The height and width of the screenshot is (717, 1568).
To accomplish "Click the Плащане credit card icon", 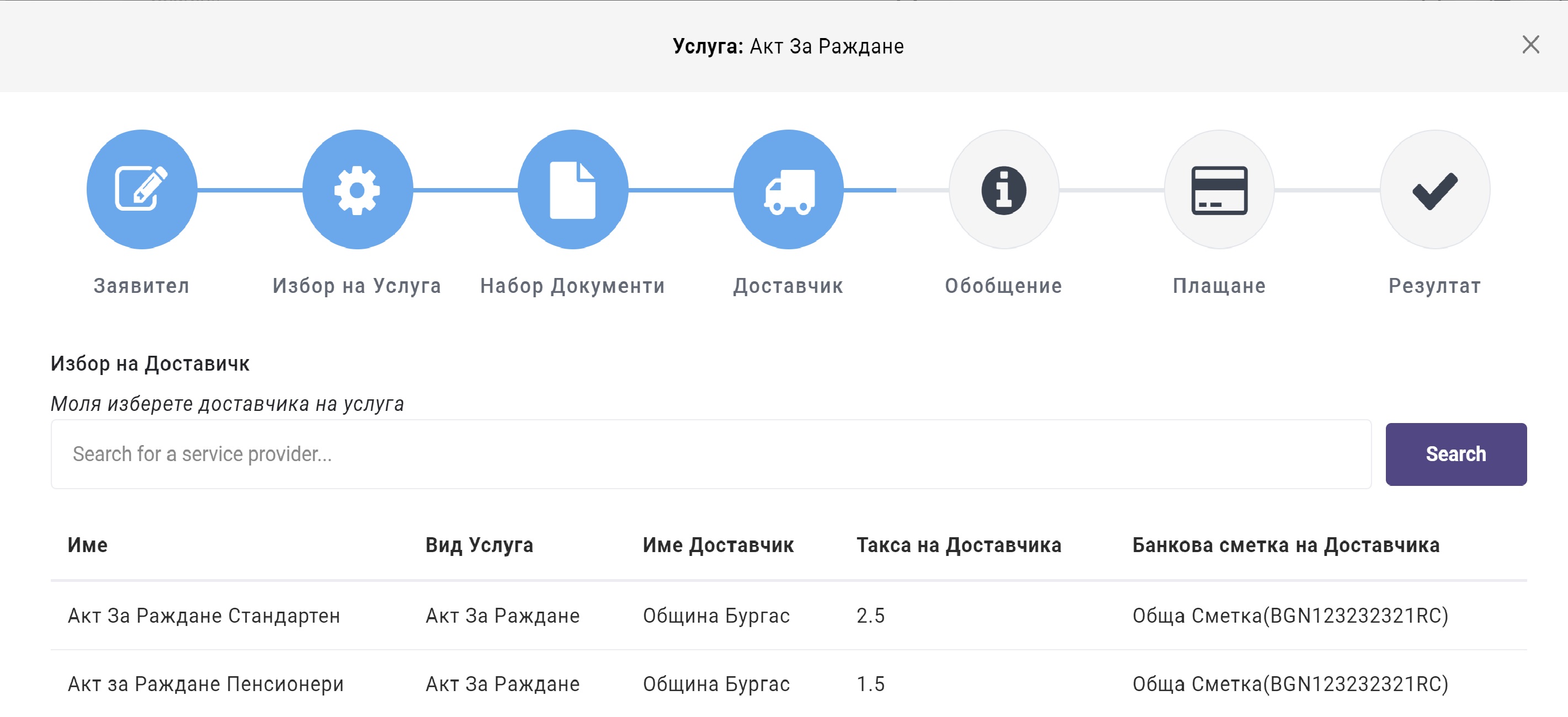I will pyautogui.click(x=1219, y=189).
